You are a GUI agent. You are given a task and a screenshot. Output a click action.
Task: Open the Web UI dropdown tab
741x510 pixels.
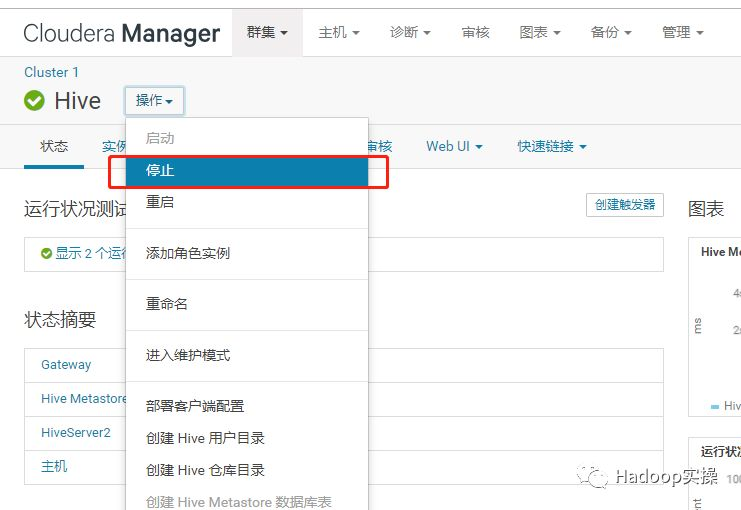point(454,147)
